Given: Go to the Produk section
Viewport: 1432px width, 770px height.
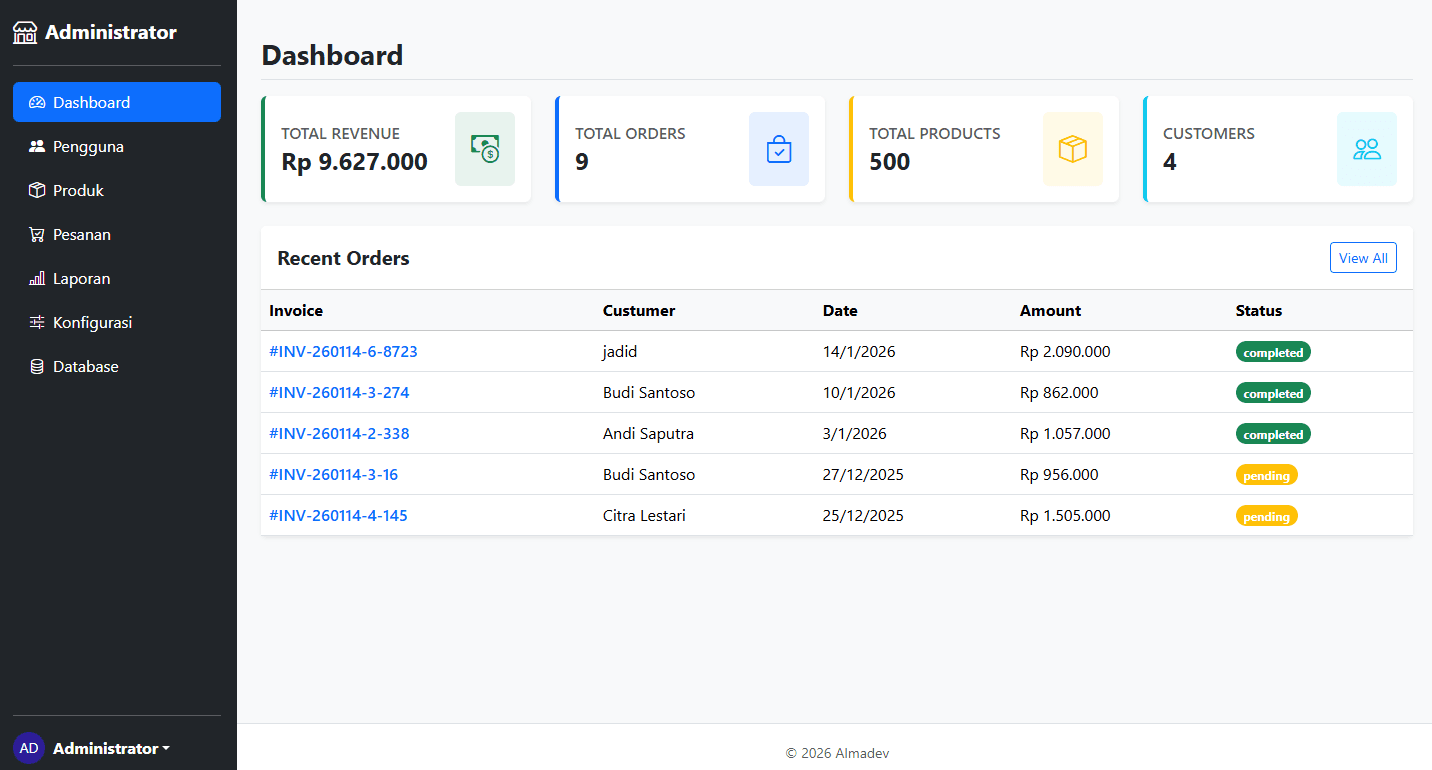Looking at the screenshot, I should 78,191.
